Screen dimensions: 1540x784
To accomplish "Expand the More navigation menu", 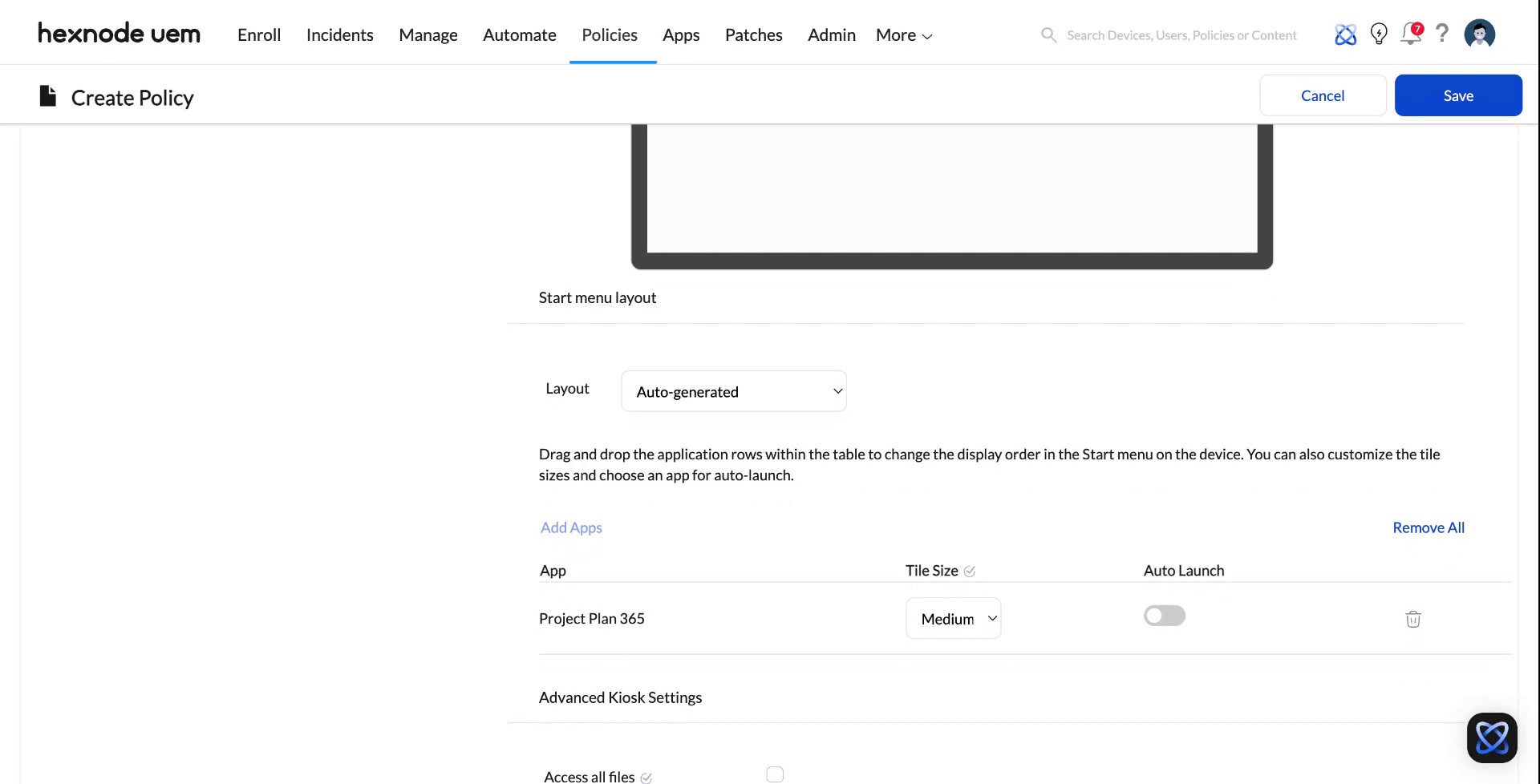I will point(902,34).
